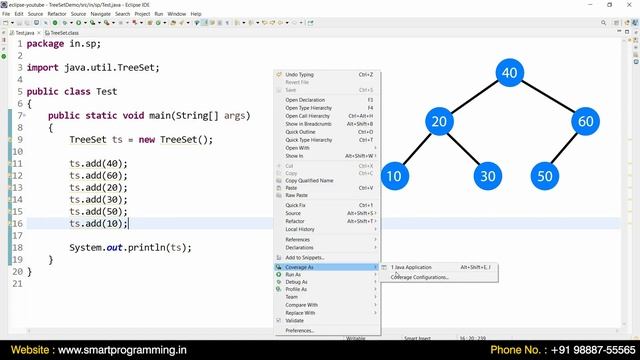Screen dimensions: 640x360
Task: Select Open Type Hierarchy entry
Action: point(327,108)
